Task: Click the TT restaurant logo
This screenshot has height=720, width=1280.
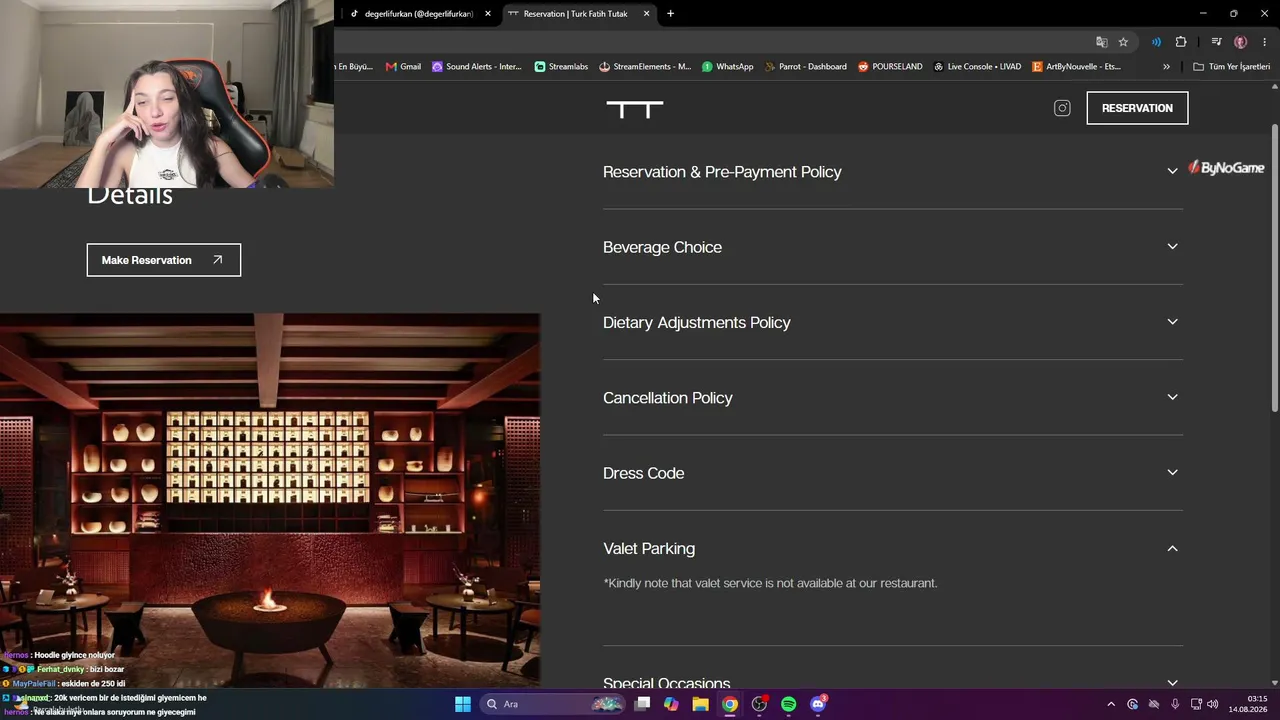Action: click(x=635, y=109)
